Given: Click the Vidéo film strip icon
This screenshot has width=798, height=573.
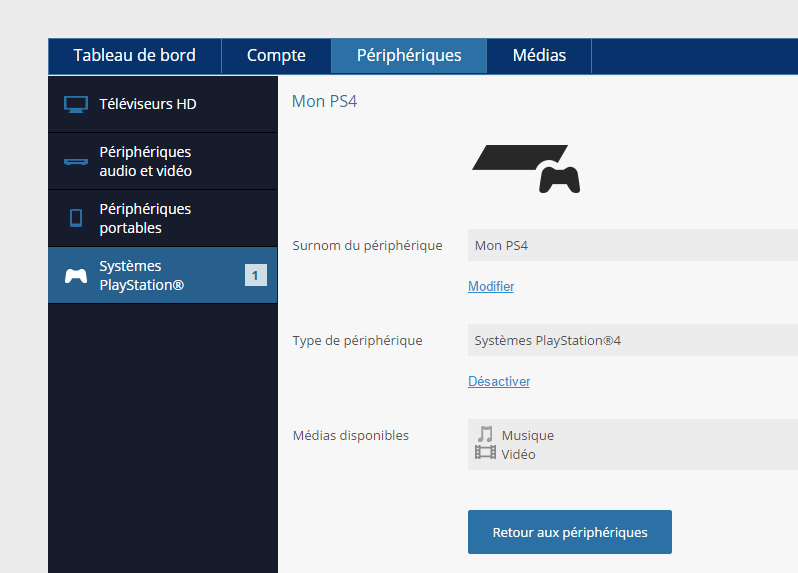Looking at the screenshot, I should 485,452.
